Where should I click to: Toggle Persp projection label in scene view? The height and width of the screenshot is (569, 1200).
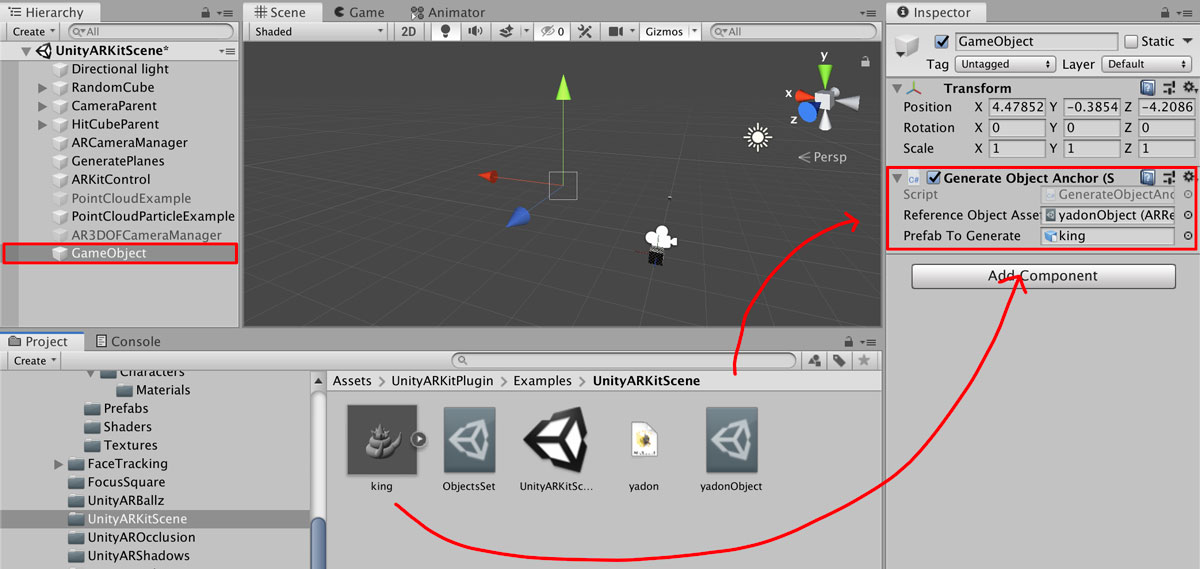(x=821, y=158)
